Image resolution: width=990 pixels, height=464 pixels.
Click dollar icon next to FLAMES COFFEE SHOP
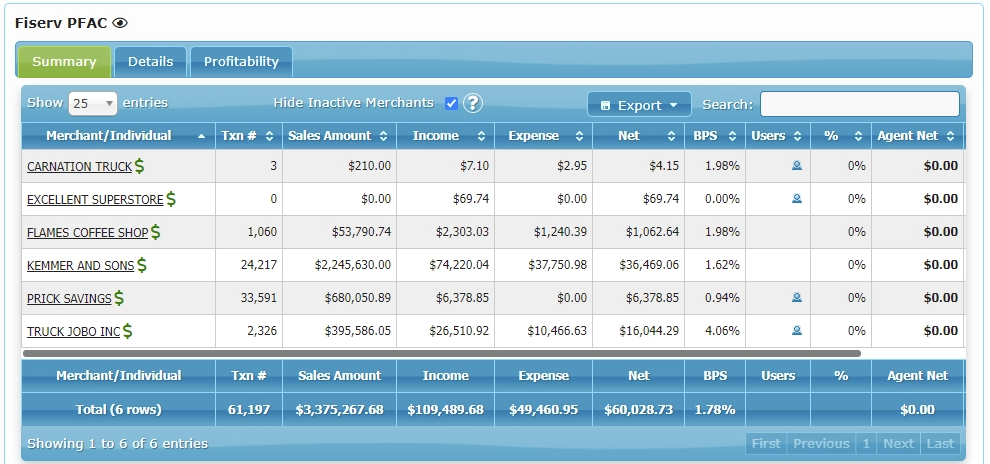coord(155,232)
